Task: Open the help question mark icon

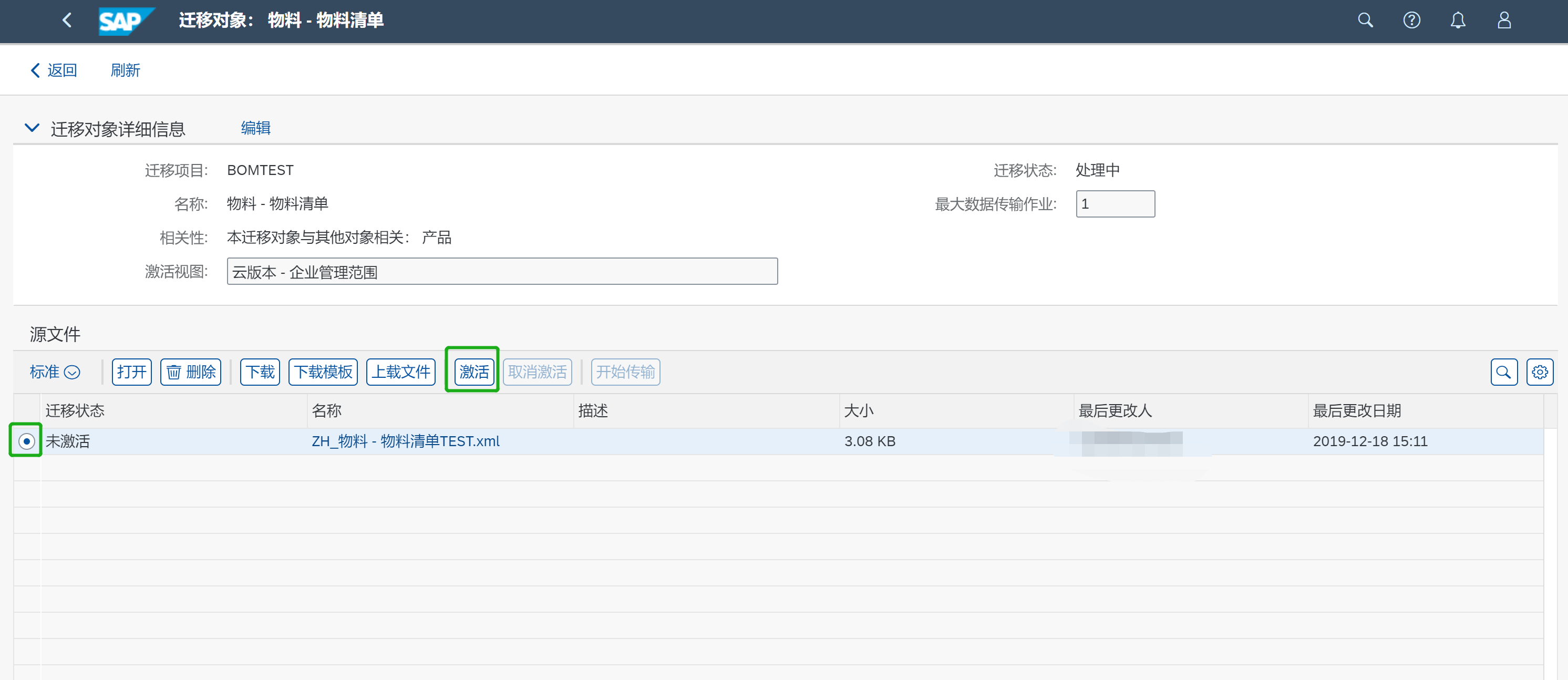Action: coord(1411,20)
